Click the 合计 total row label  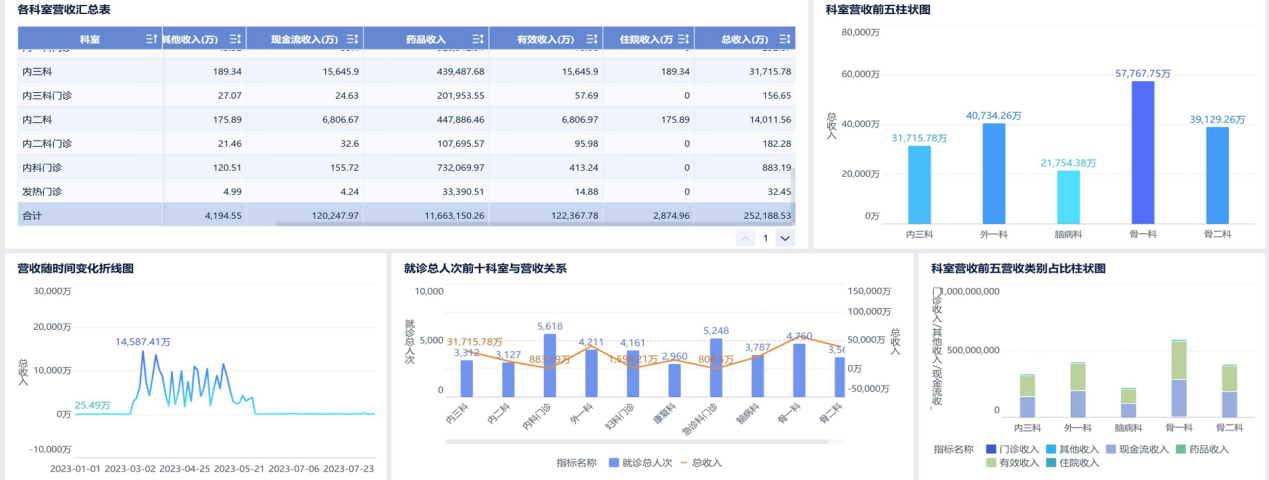[x=32, y=215]
